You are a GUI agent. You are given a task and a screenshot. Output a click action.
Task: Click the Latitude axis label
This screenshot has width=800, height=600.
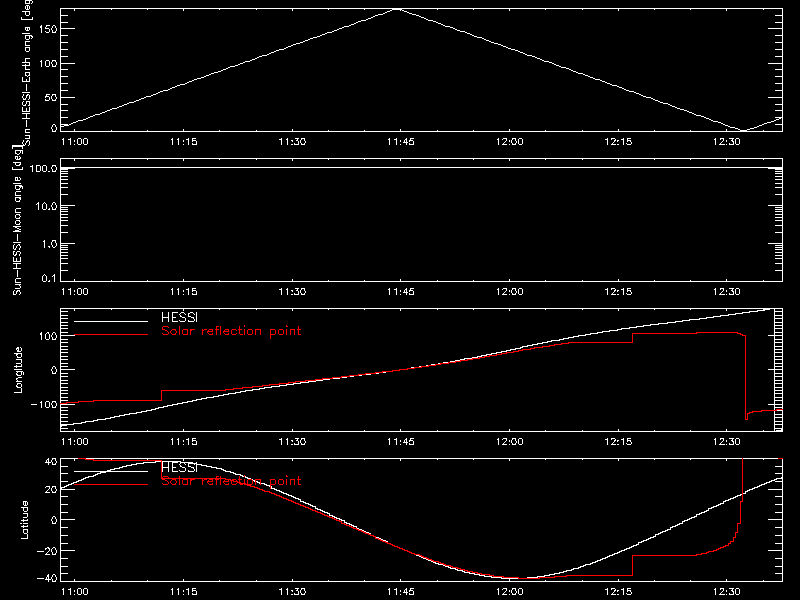[x=24, y=520]
